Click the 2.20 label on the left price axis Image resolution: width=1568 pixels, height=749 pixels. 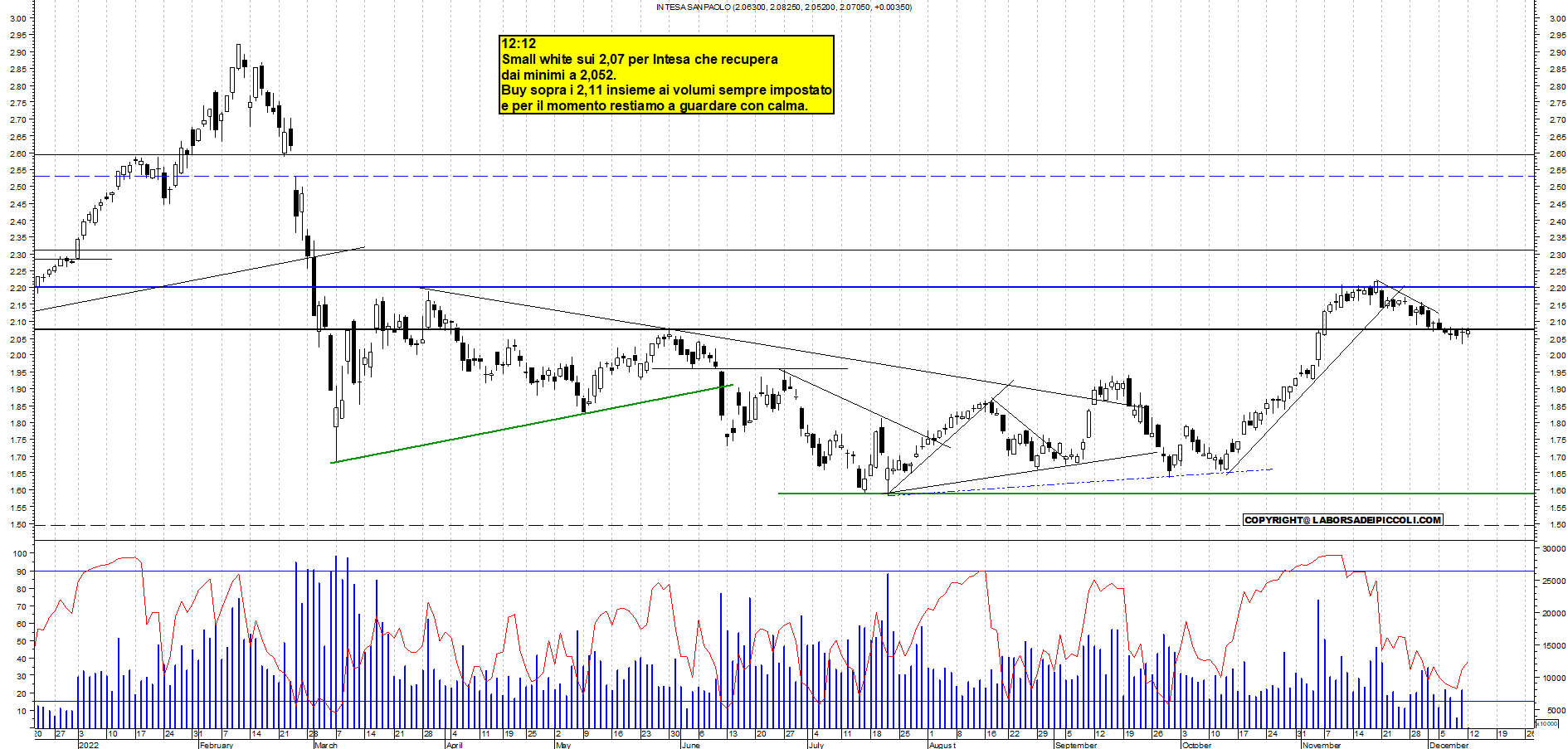[x=17, y=289]
